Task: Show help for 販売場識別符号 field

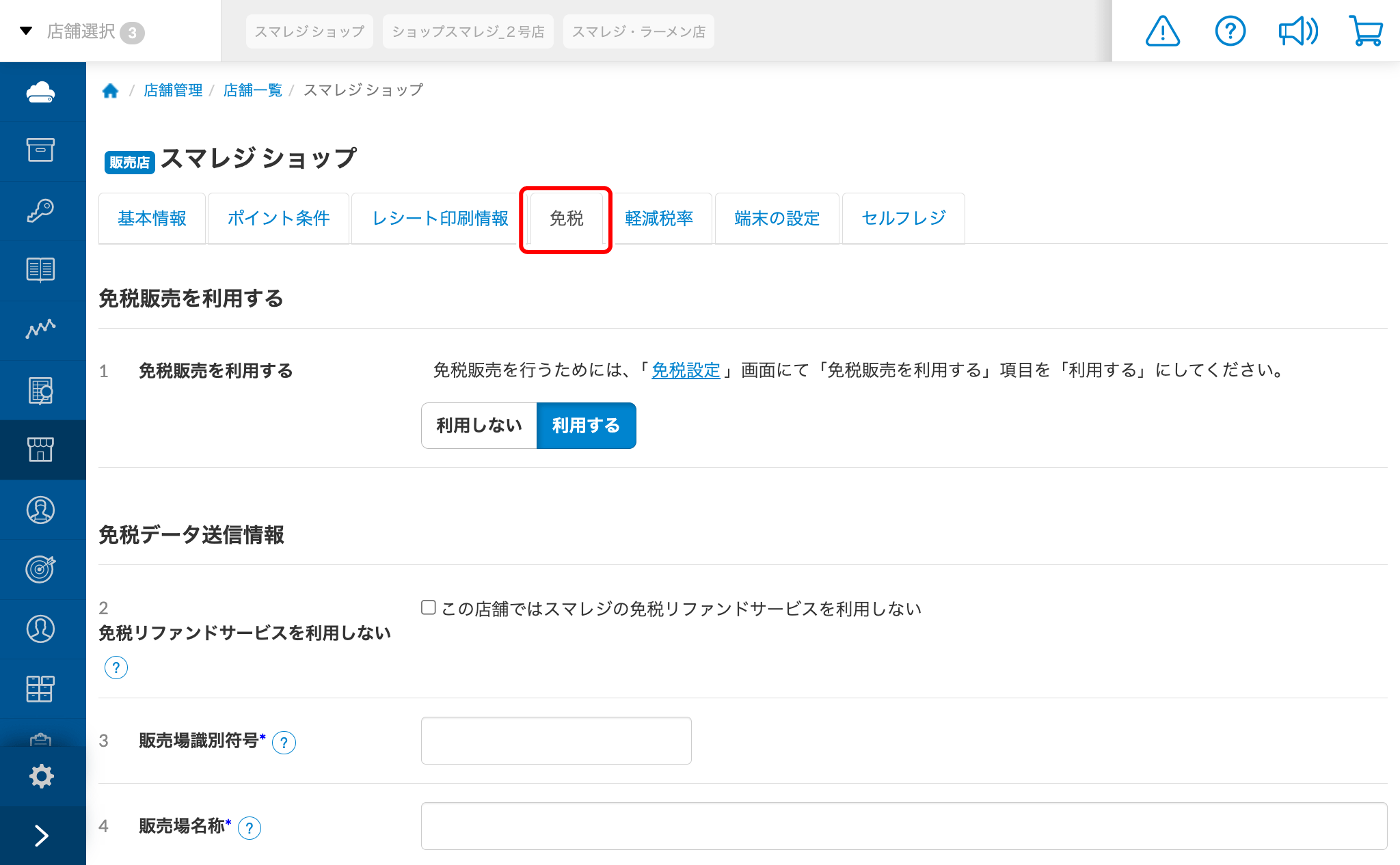Action: [284, 742]
